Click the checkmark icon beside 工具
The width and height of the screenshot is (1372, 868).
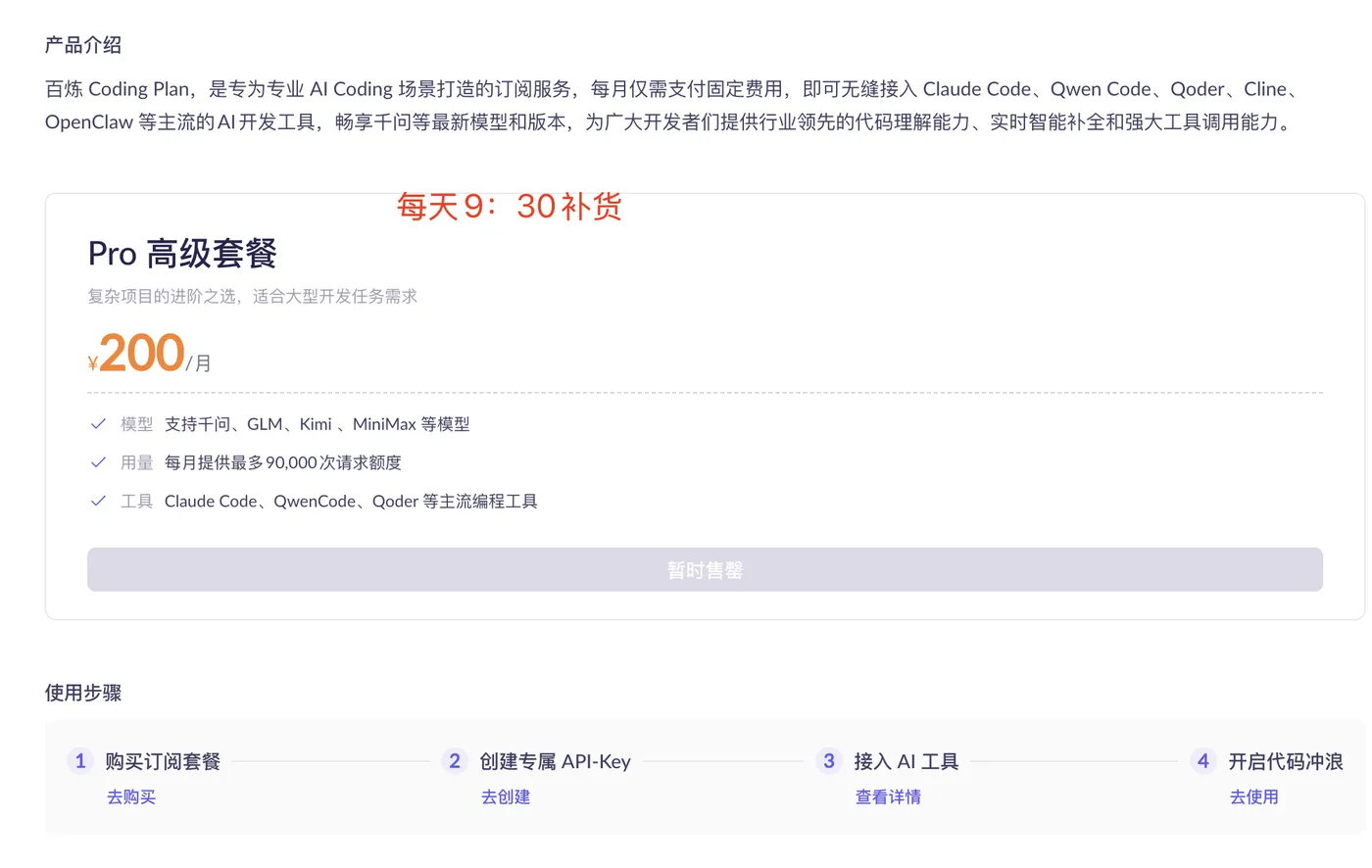pos(97,501)
